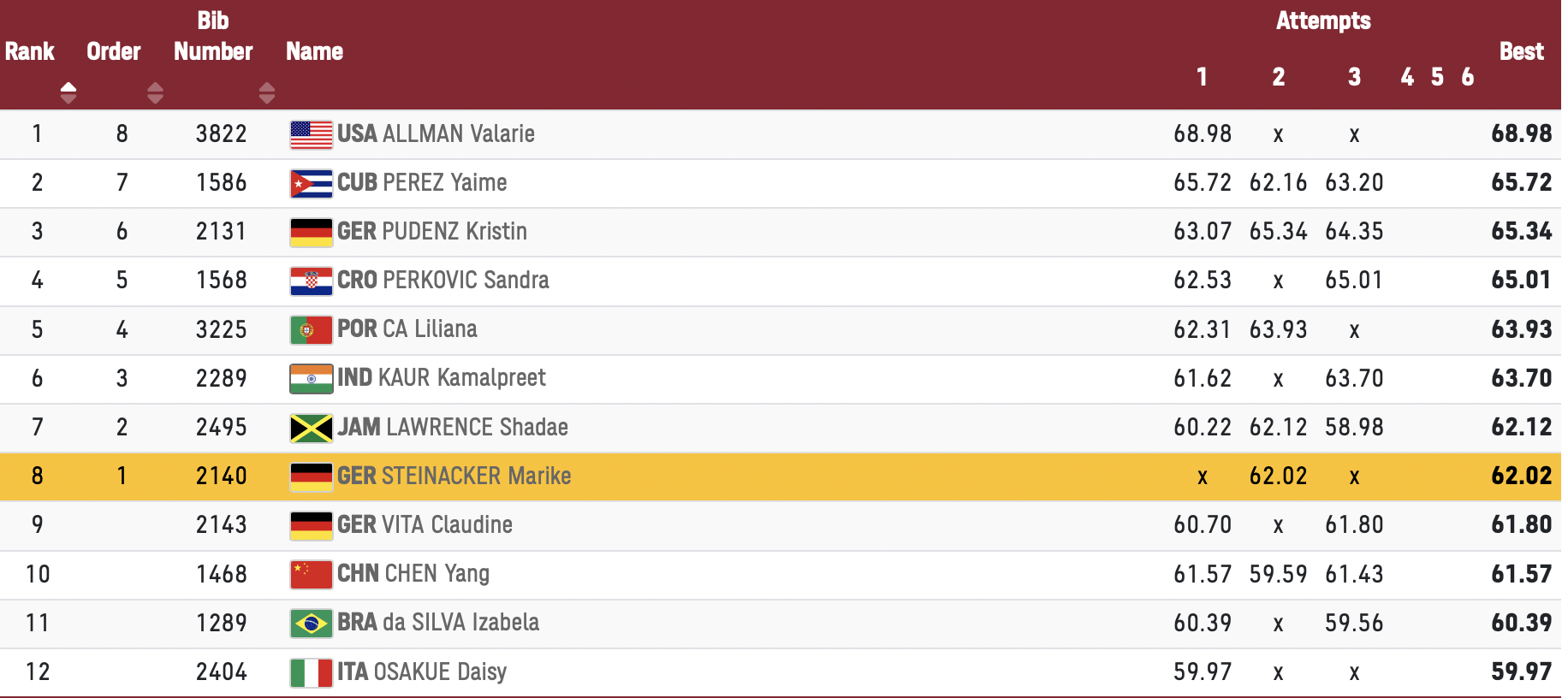Click the Portugal flag next to CA Liliana
Image resolution: width=1568 pixels, height=698 pixels.
pyautogui.click(x=312, y=329)
